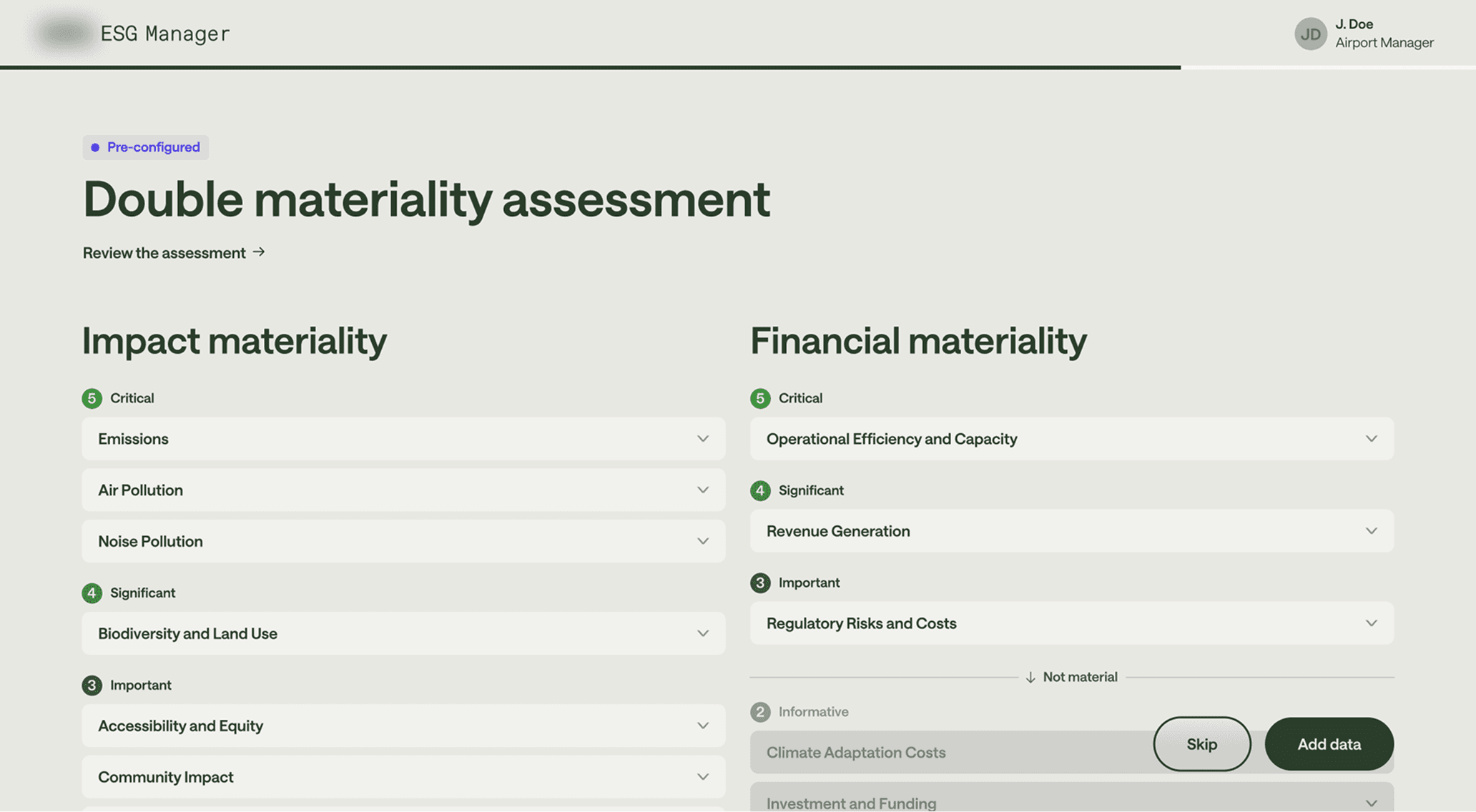Click the Not material down arrow
The width and height of the screenshot is (1476, 812).
1030,677
